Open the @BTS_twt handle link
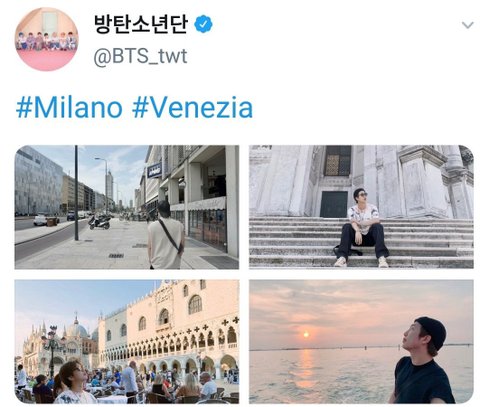 click(140, 56)
